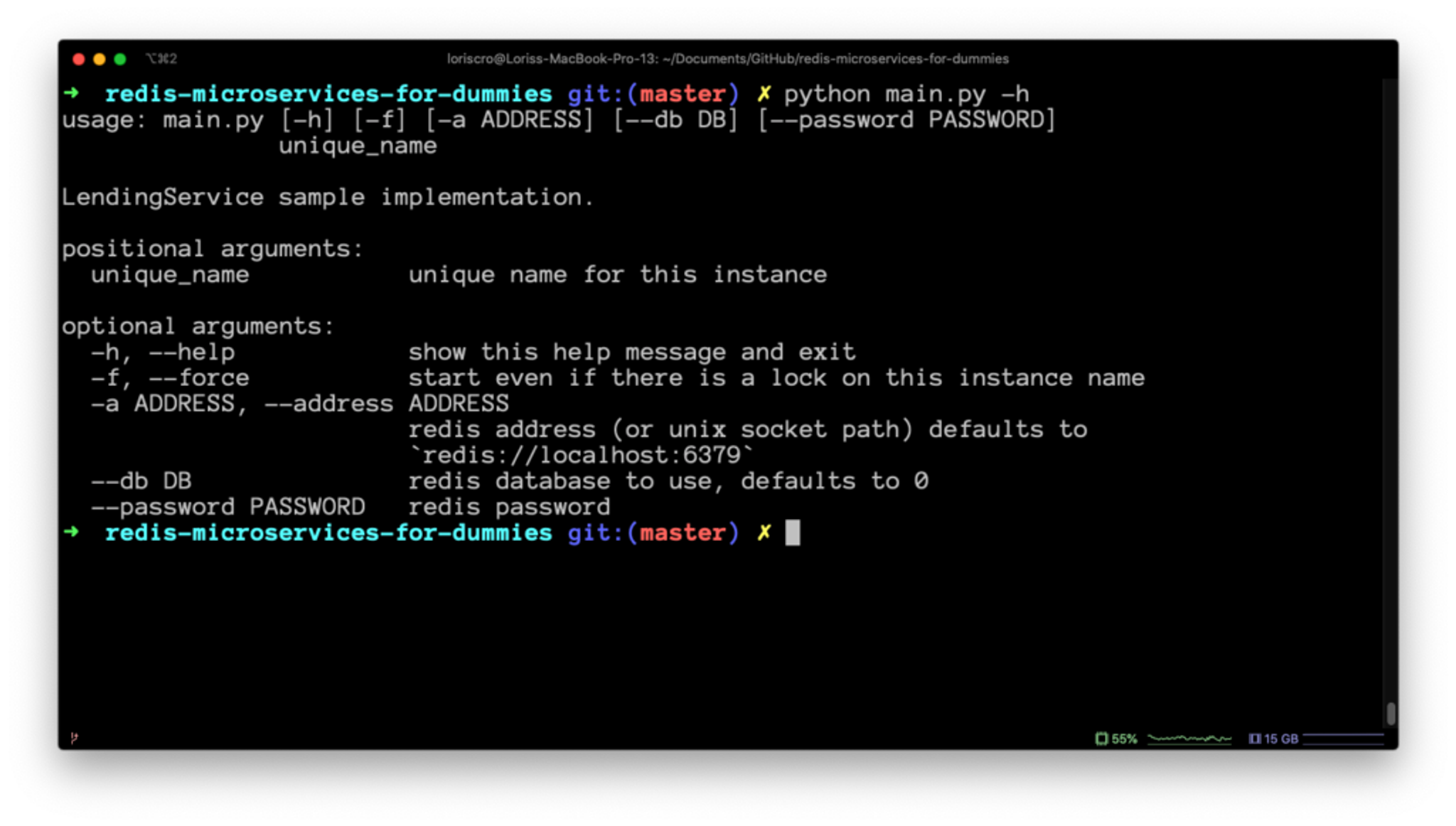Click '--password PASSWORD' option in help list
The image size is (1456, 826).
tap(227, 507)
